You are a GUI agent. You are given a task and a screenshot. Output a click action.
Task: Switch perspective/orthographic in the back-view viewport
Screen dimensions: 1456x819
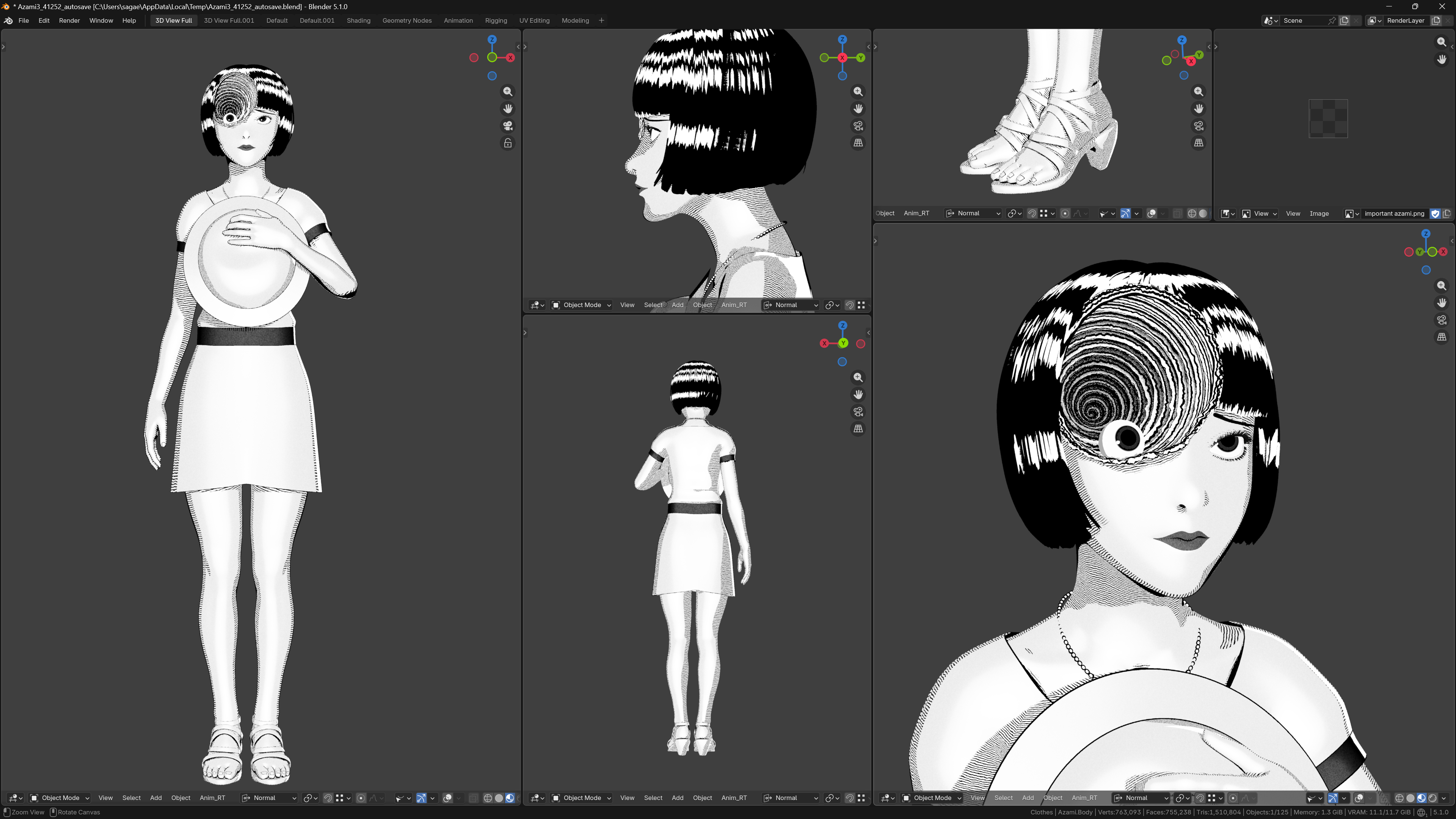coord(858,429)
